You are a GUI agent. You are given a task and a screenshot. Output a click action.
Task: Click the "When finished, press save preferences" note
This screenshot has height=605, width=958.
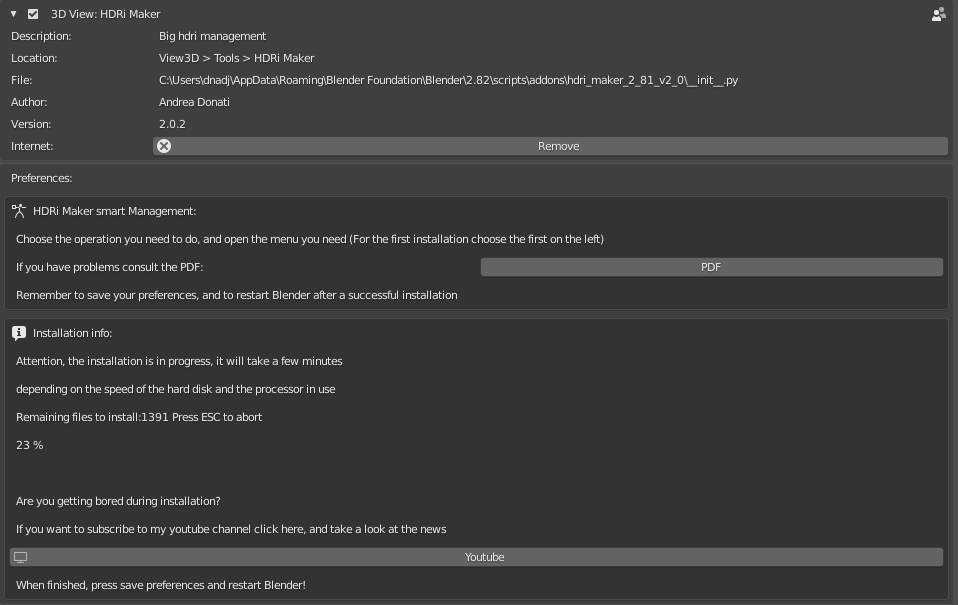(161, 585)
